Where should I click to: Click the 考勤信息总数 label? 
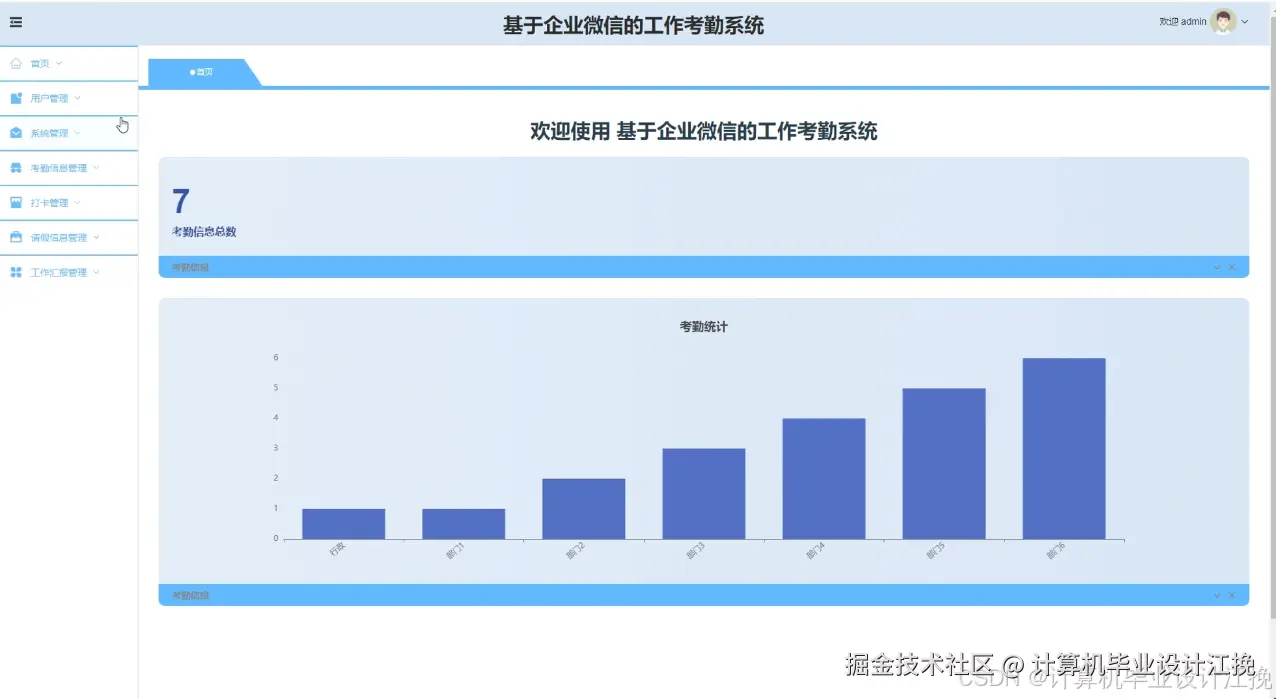click(x=204, y=231)
